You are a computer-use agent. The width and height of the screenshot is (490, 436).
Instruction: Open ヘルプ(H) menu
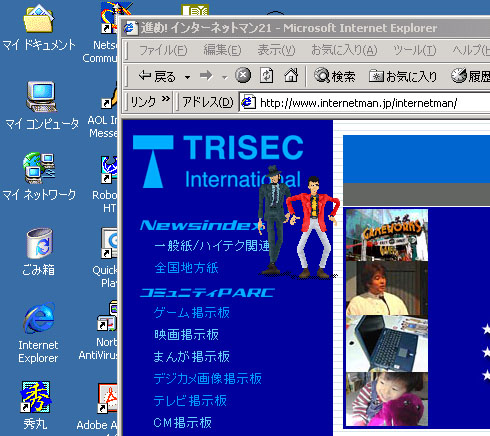471,50
